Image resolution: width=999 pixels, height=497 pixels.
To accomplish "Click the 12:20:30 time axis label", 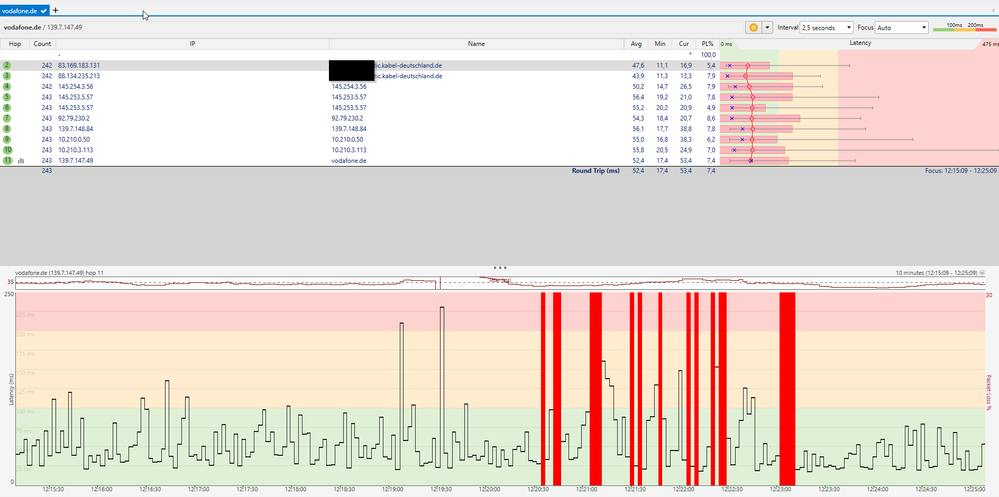I will (538, 489).
